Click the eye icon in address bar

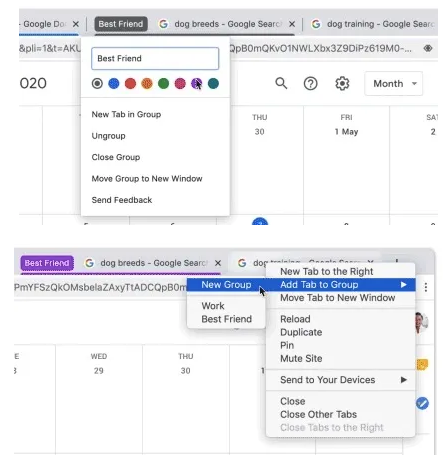point(428,48)
